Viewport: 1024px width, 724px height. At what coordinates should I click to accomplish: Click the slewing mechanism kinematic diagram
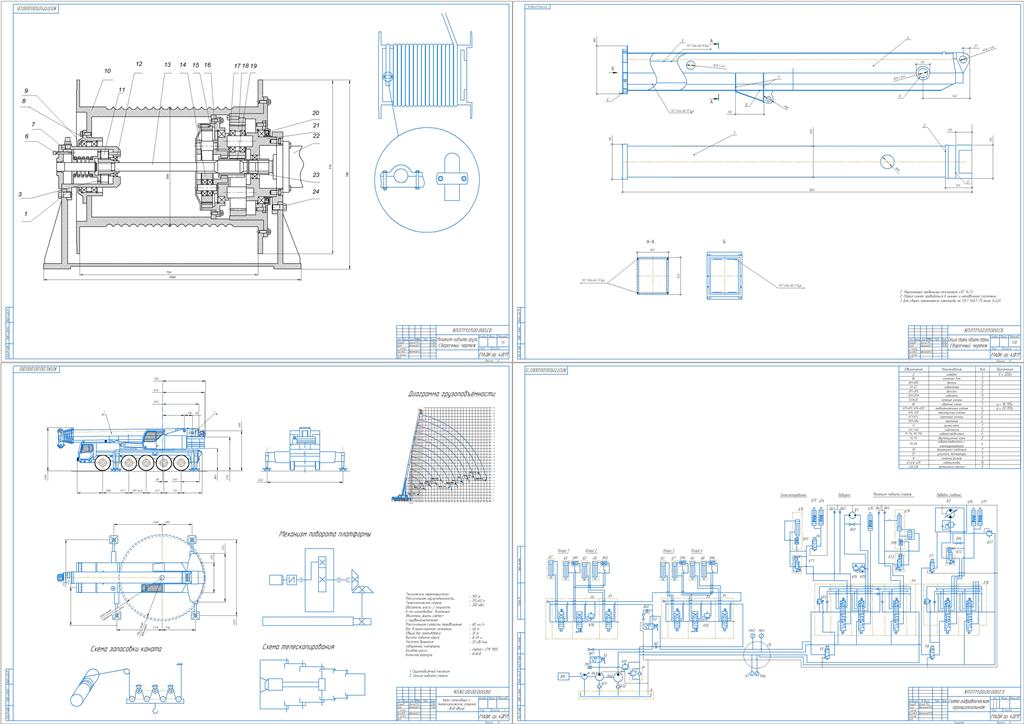pyautogui.click(x=320, y=584)
